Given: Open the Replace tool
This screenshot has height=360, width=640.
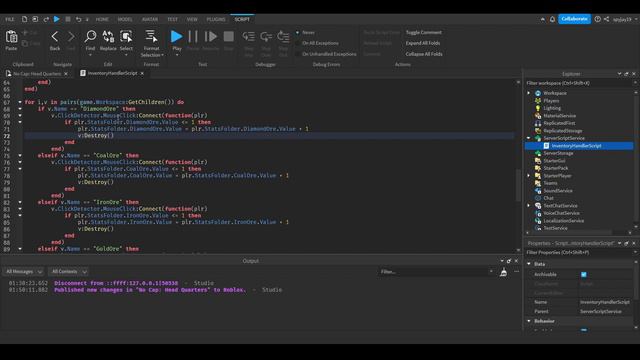Looking at the screenshot, I should coord(108,37).
